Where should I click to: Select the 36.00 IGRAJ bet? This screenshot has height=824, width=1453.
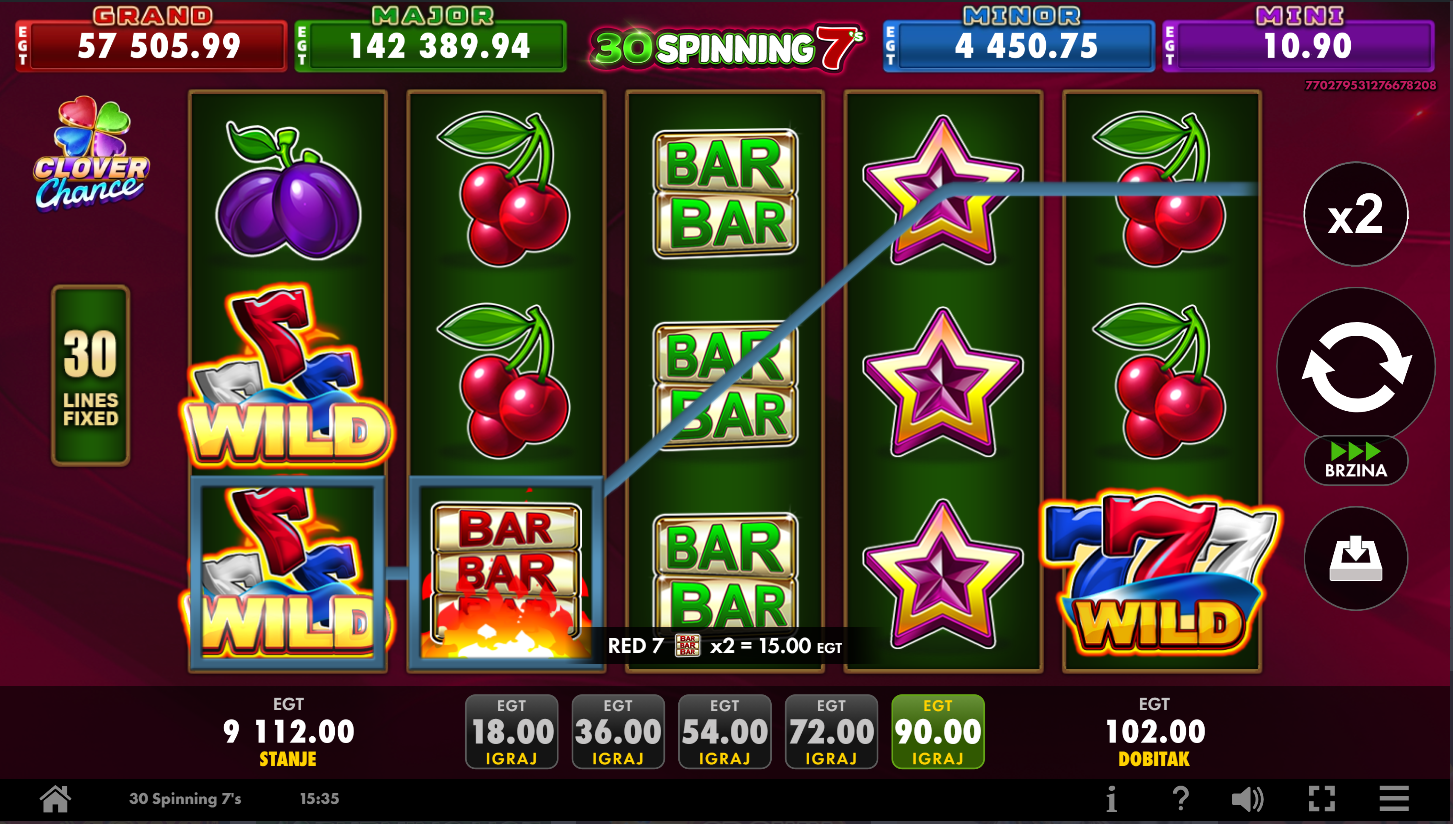[x=618, y=732]
